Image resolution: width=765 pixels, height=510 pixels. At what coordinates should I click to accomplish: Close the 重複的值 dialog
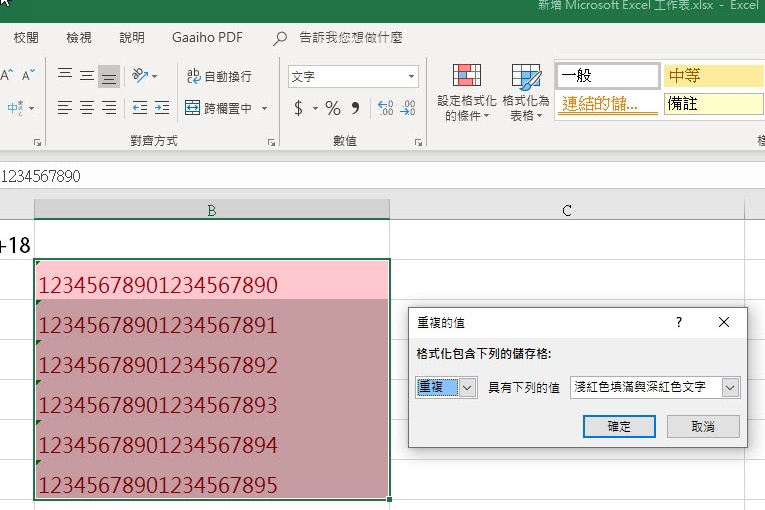(x=724, y=322)
